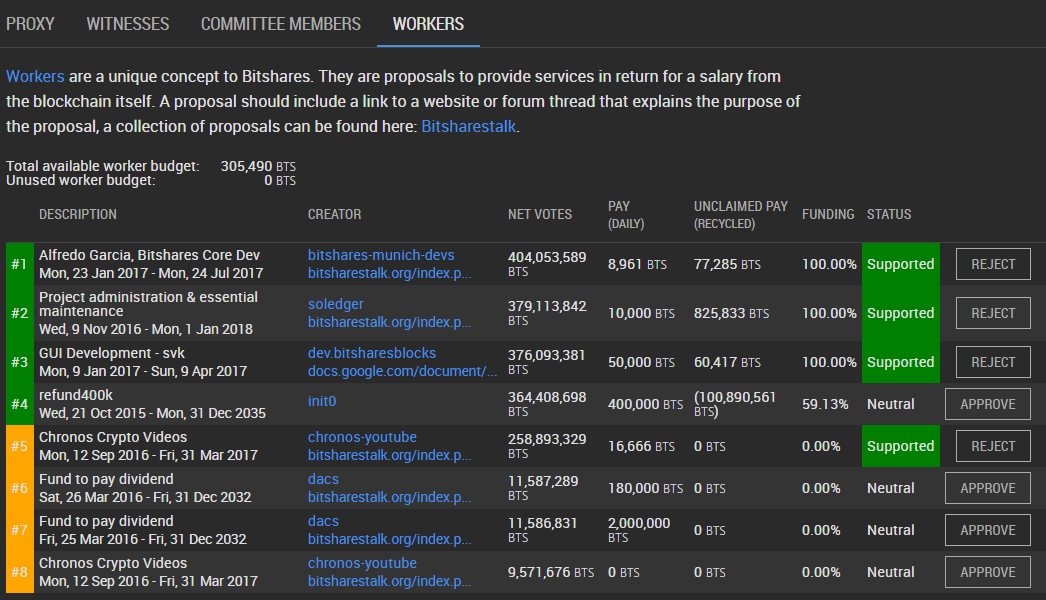Open bitsharestalk.org proposal link for worker #1
Viewport: 1046px width, 600px height.
click(x=390, y=273)
